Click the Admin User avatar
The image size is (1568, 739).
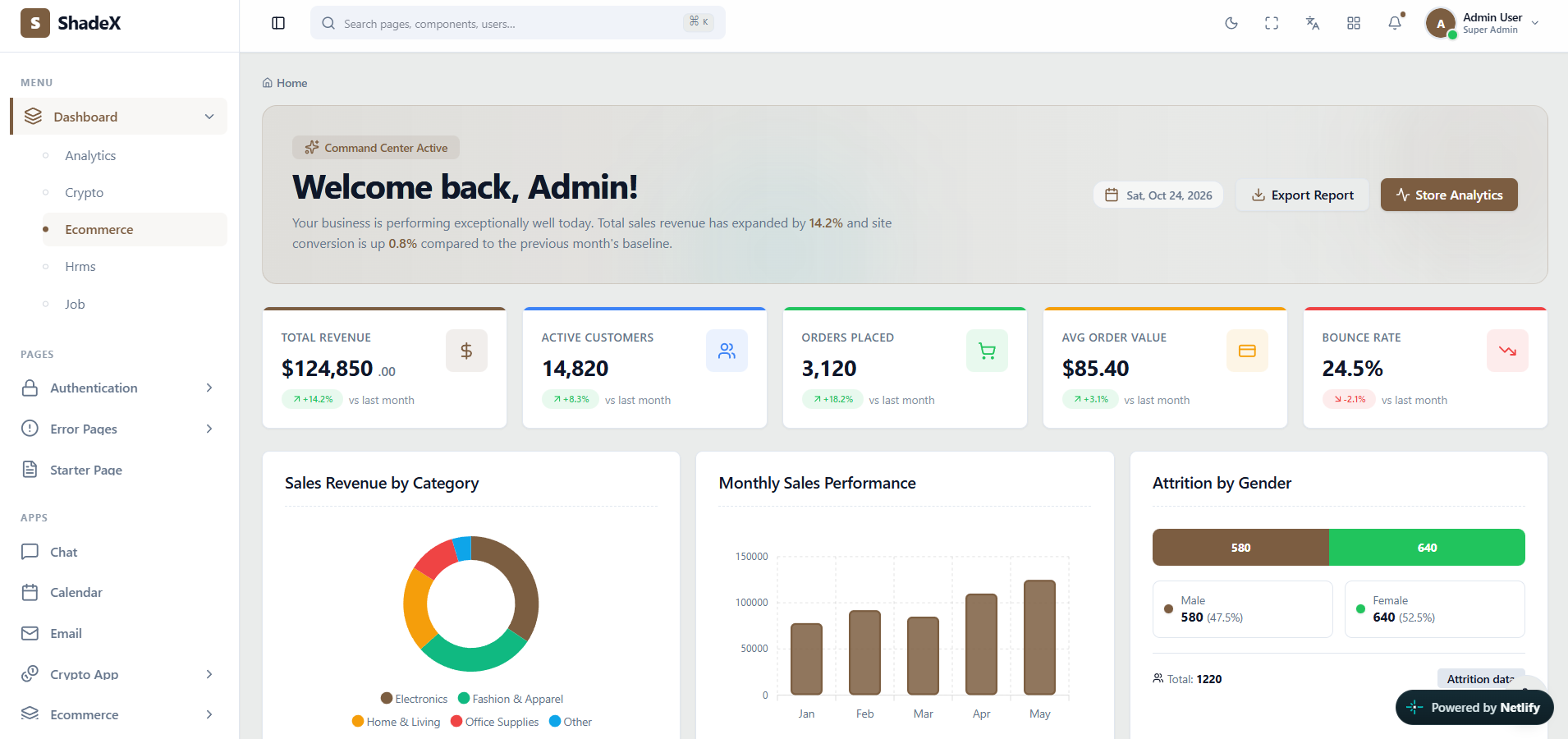click(1441, 23)
